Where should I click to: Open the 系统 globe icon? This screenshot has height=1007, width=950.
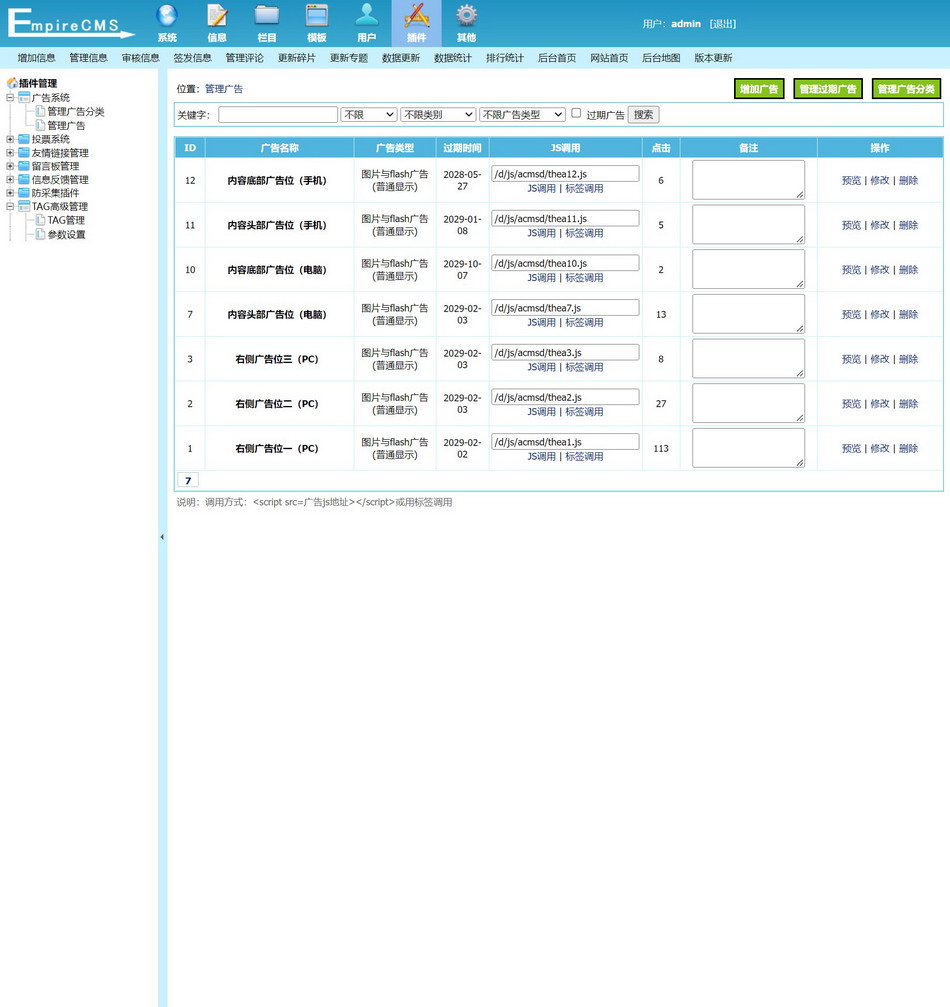(x=167, y=16)
